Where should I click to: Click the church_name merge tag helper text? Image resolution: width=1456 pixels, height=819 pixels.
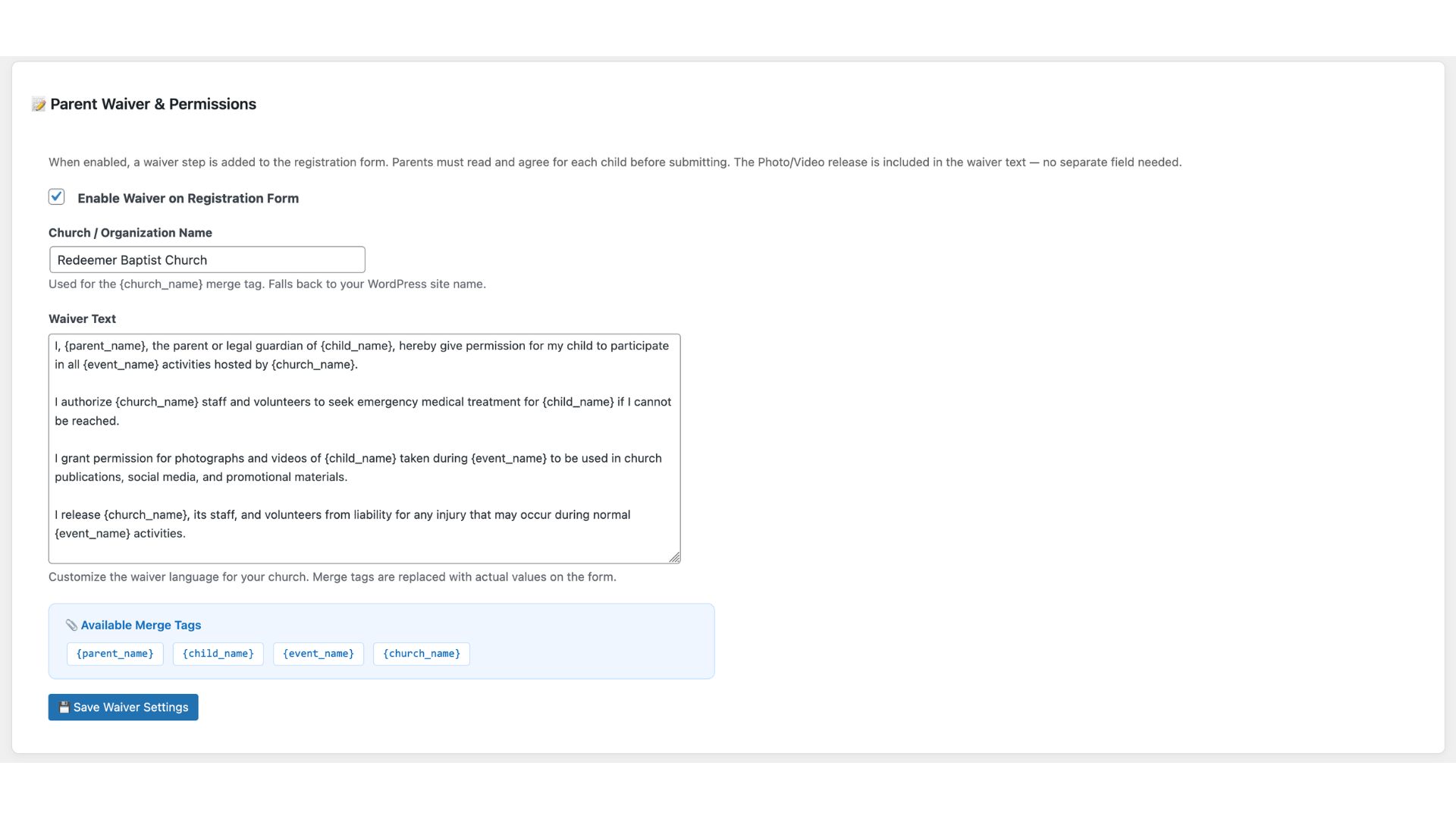click(x=267, y=284)
